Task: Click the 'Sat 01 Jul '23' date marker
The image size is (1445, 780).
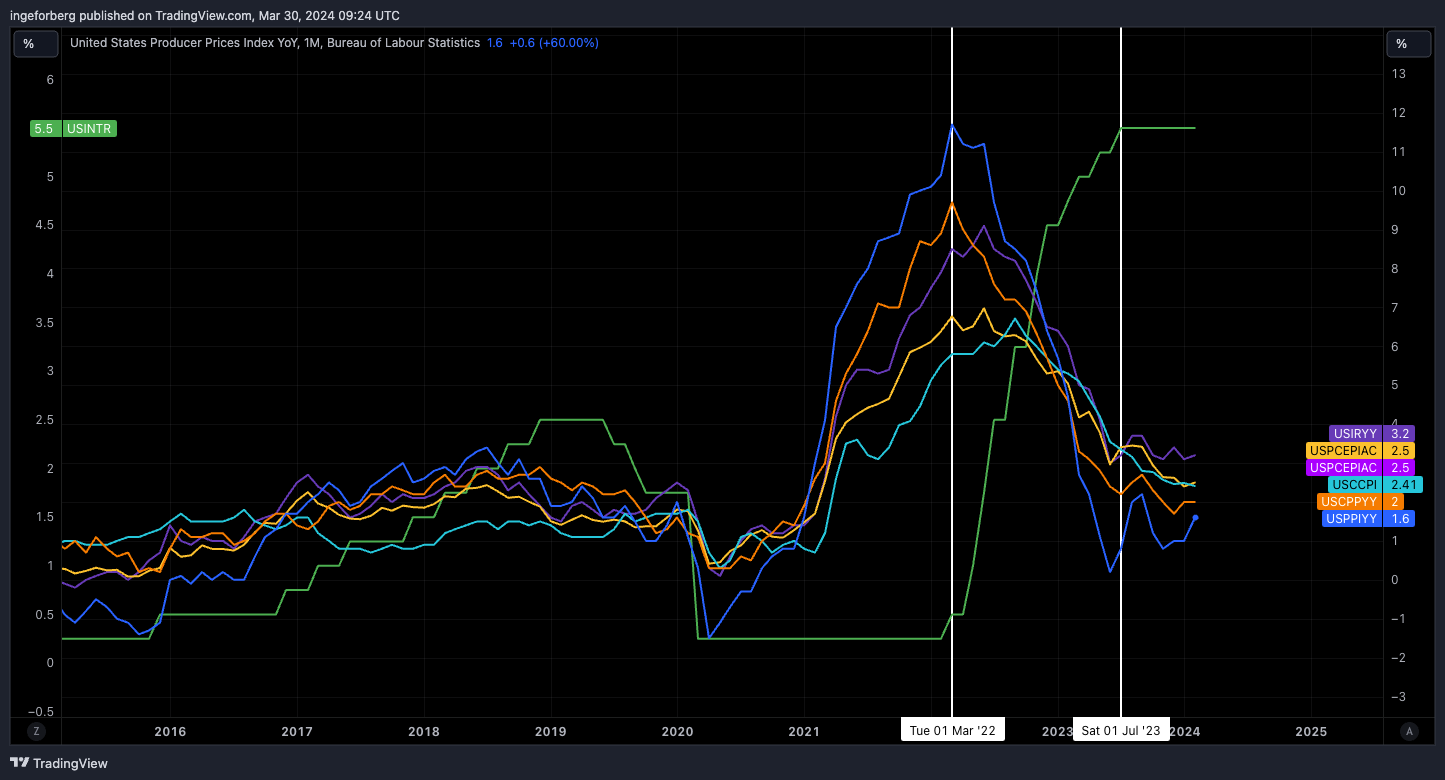Action: coord(1121,730)
